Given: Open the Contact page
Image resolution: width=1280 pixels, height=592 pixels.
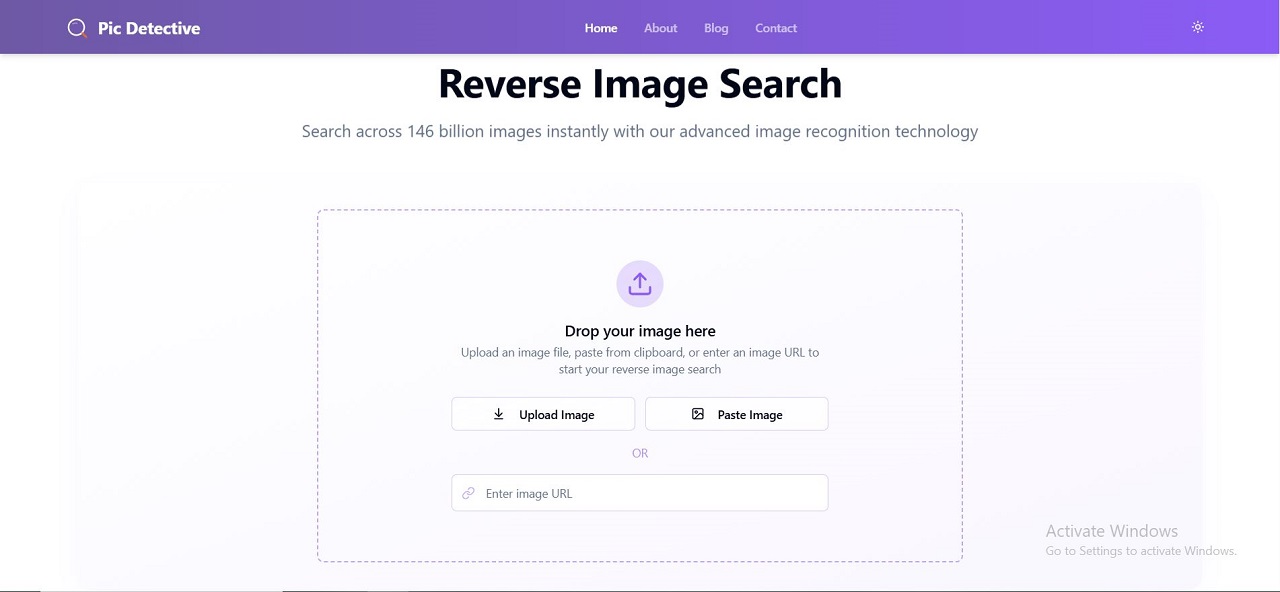Looking at the screenshot, I should pyautogui.click(x=776, y=28).
